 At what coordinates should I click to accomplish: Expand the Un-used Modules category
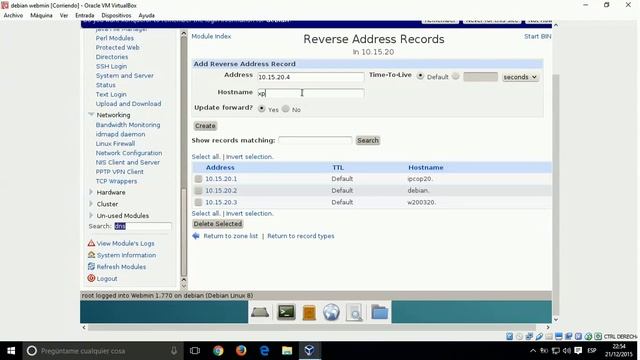91,215
